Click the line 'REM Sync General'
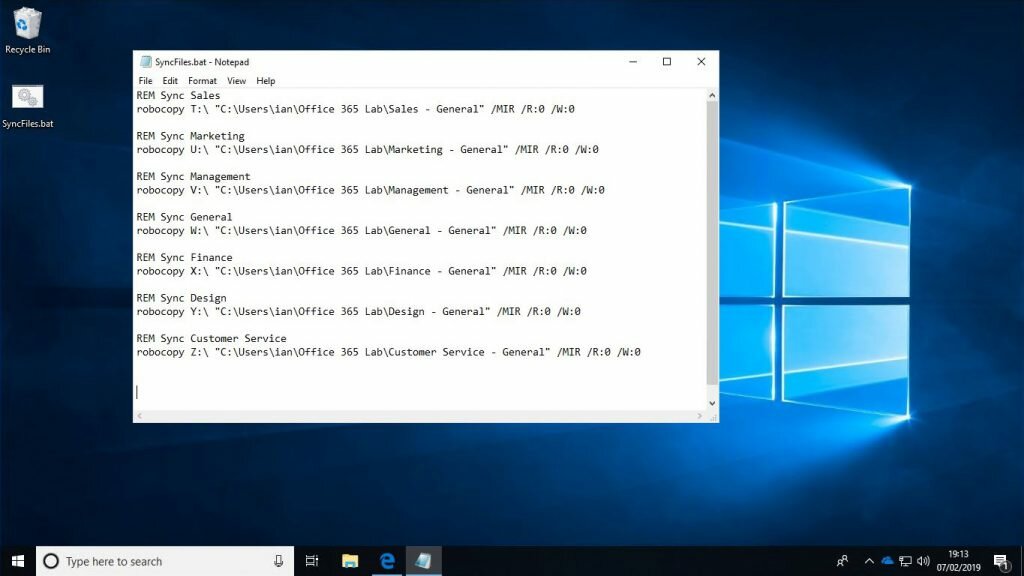Screen dimensions: 1024x576 pyautogui.click(x=184, y=217)
